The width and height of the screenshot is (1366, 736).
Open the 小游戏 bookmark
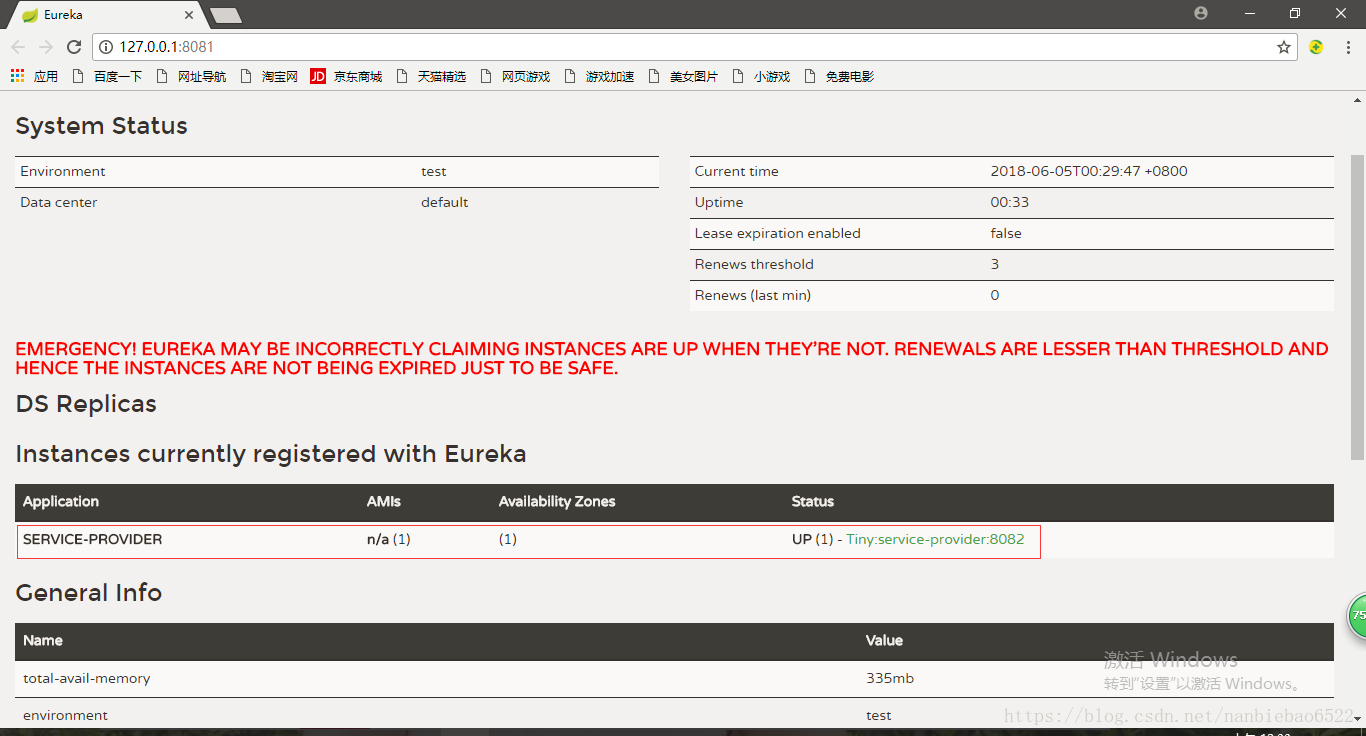[x=762, y=76]
